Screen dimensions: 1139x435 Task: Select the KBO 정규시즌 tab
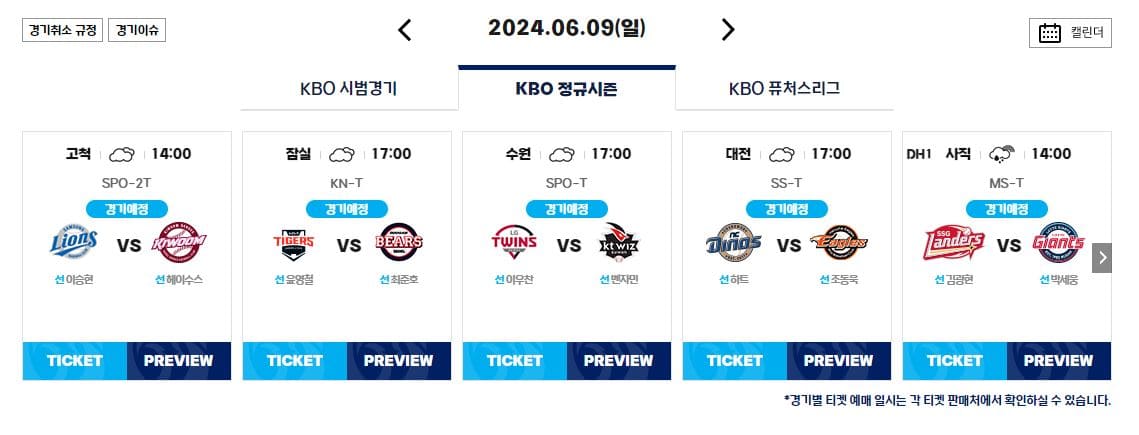click(x=567, y=88)
